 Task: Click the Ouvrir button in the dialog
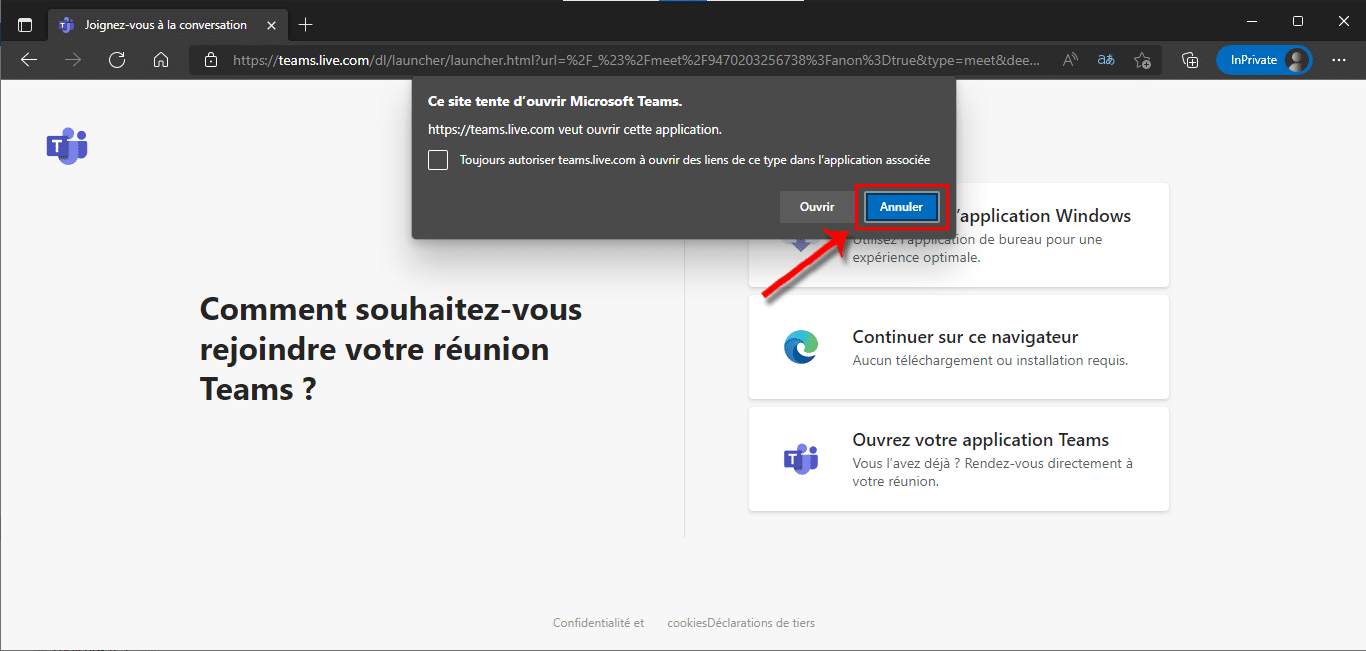tap(817, 207)
